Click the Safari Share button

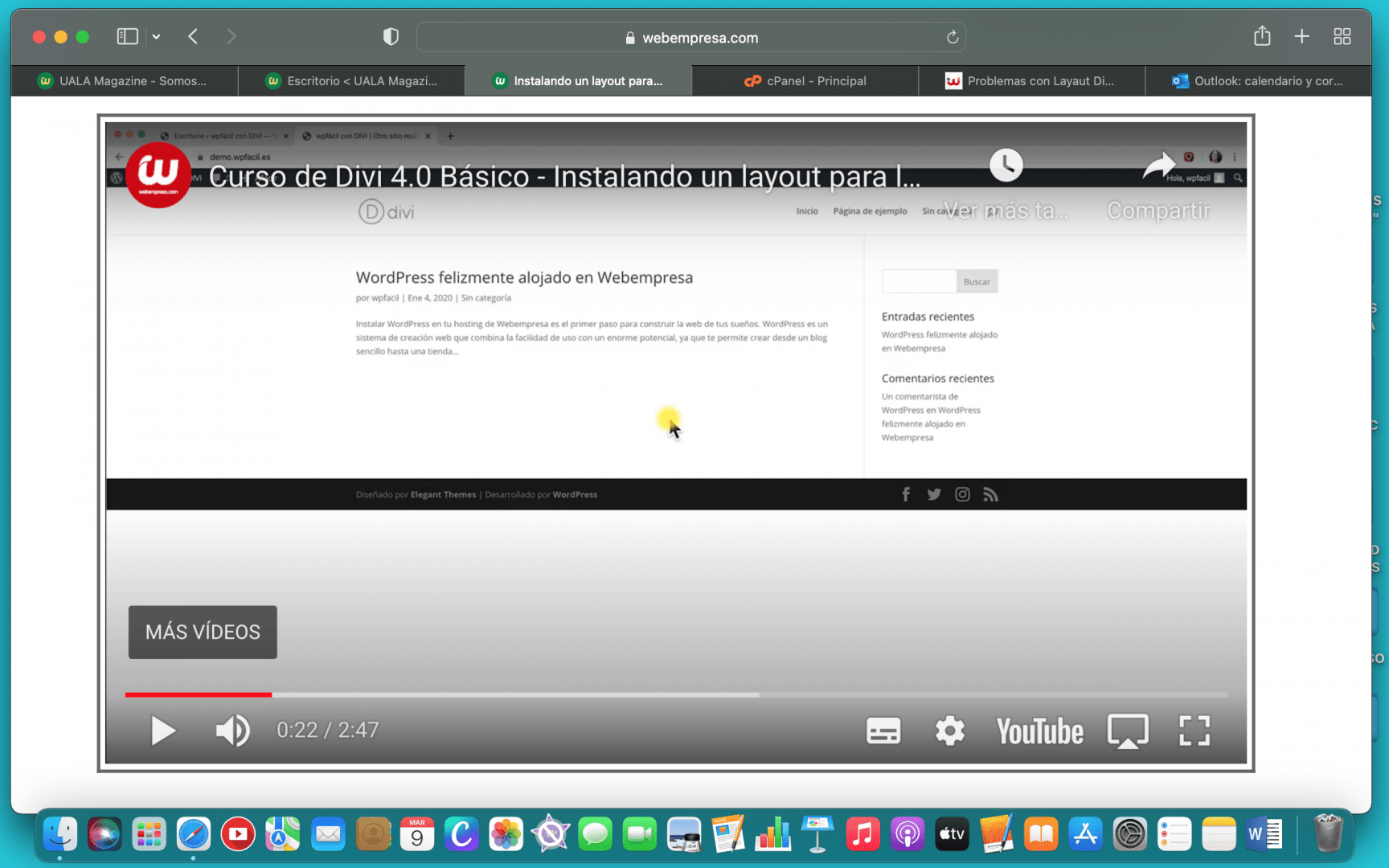point(1262,35)
